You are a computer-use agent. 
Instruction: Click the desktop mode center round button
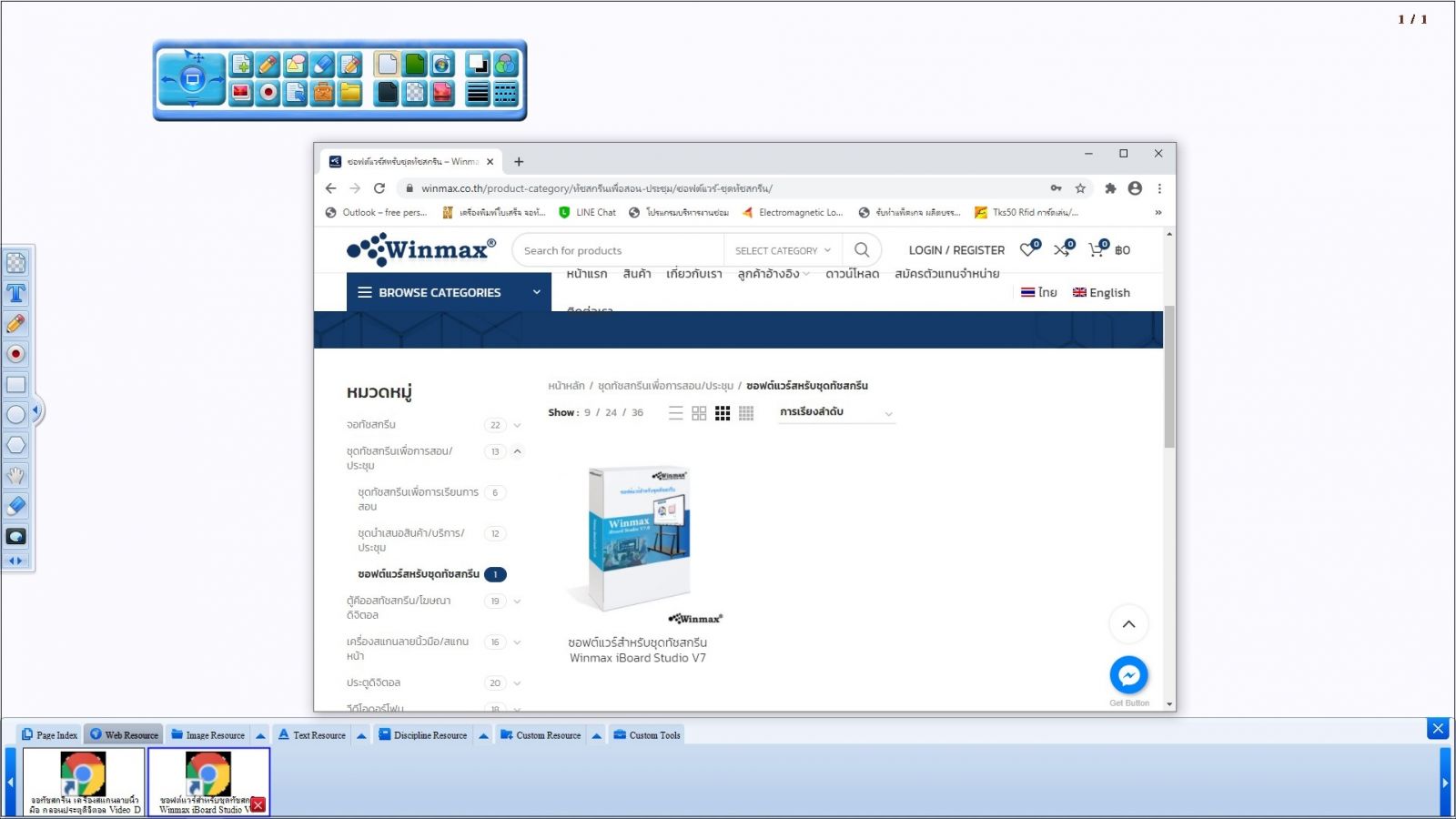click(192, 79)
